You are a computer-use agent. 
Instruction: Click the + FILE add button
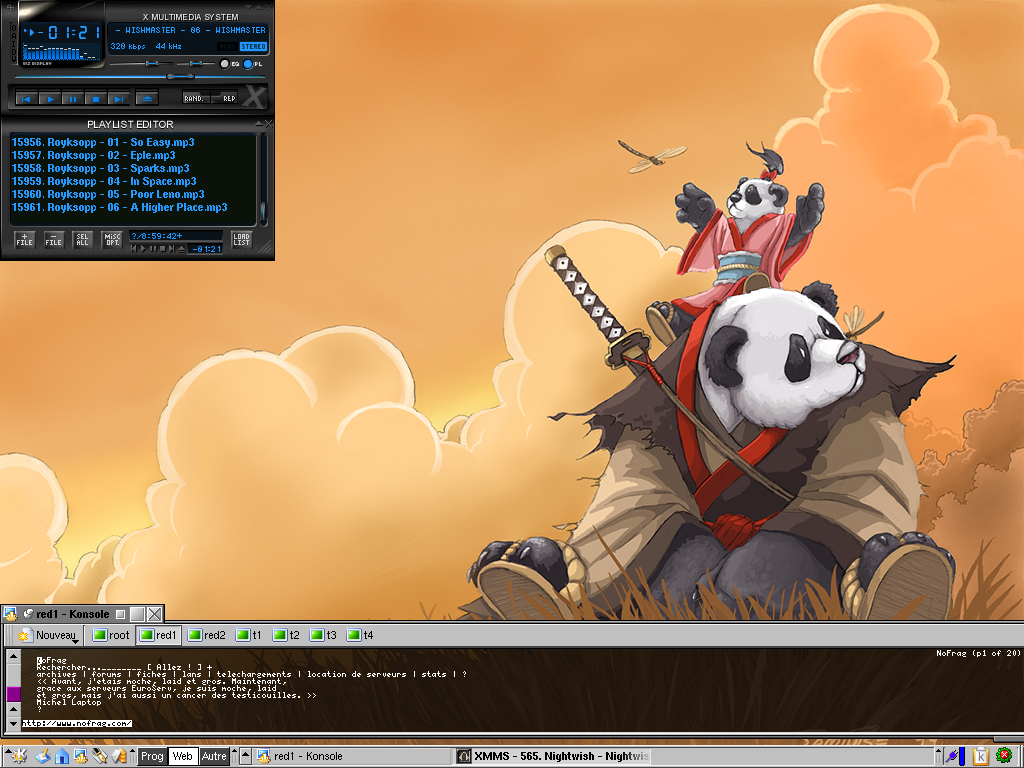tap(25, 240)
